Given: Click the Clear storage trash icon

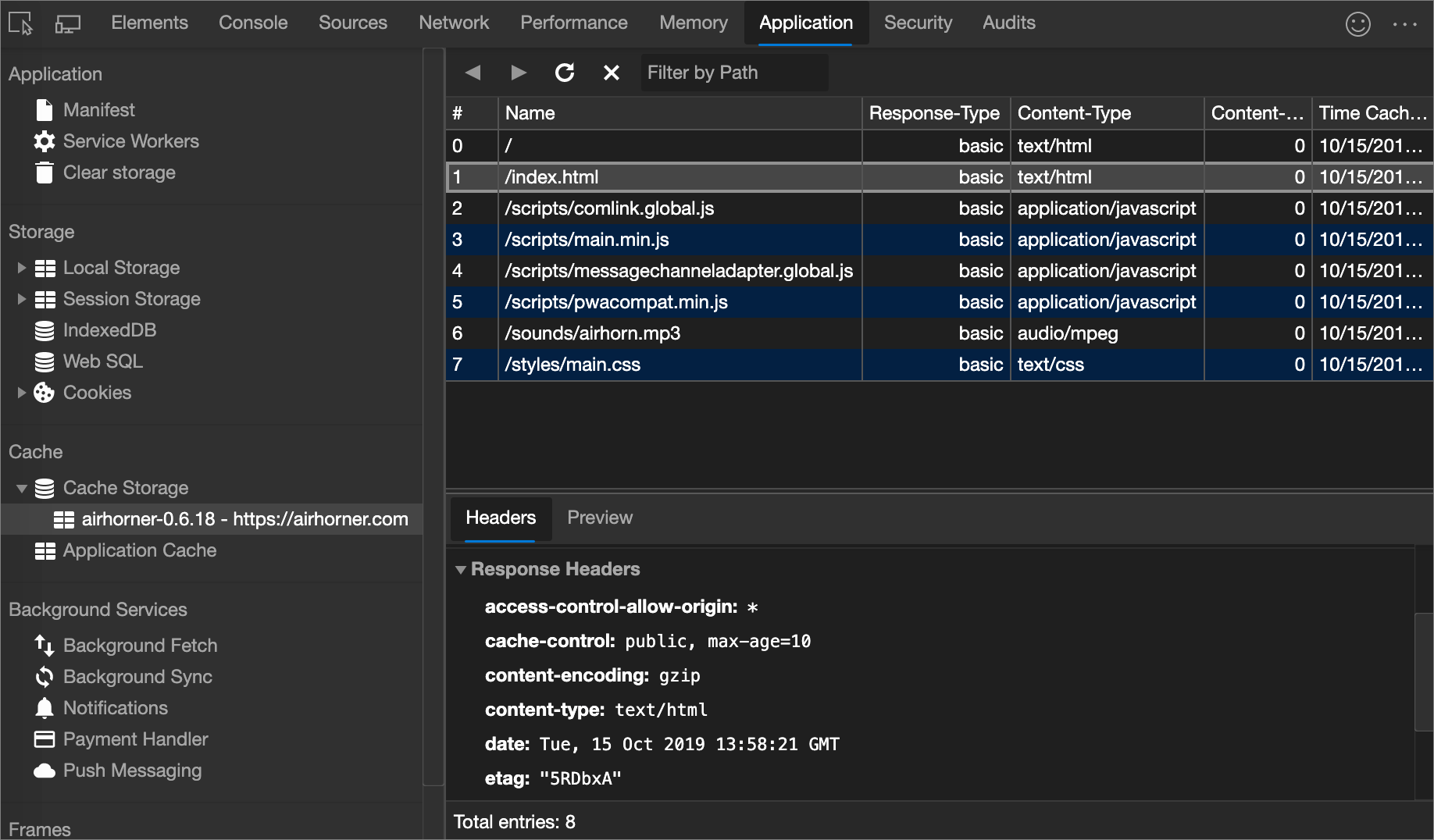Looking at the screenshot, I should click(45, 173).
